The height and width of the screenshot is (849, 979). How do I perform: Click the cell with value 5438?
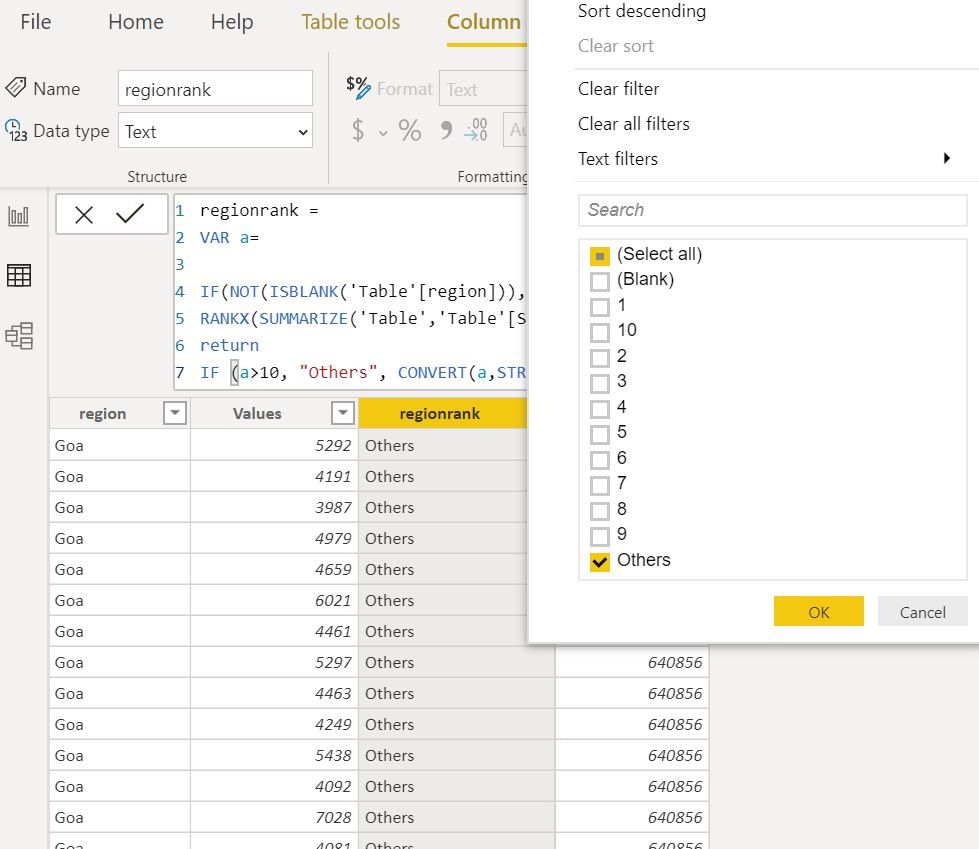point(274,755)
